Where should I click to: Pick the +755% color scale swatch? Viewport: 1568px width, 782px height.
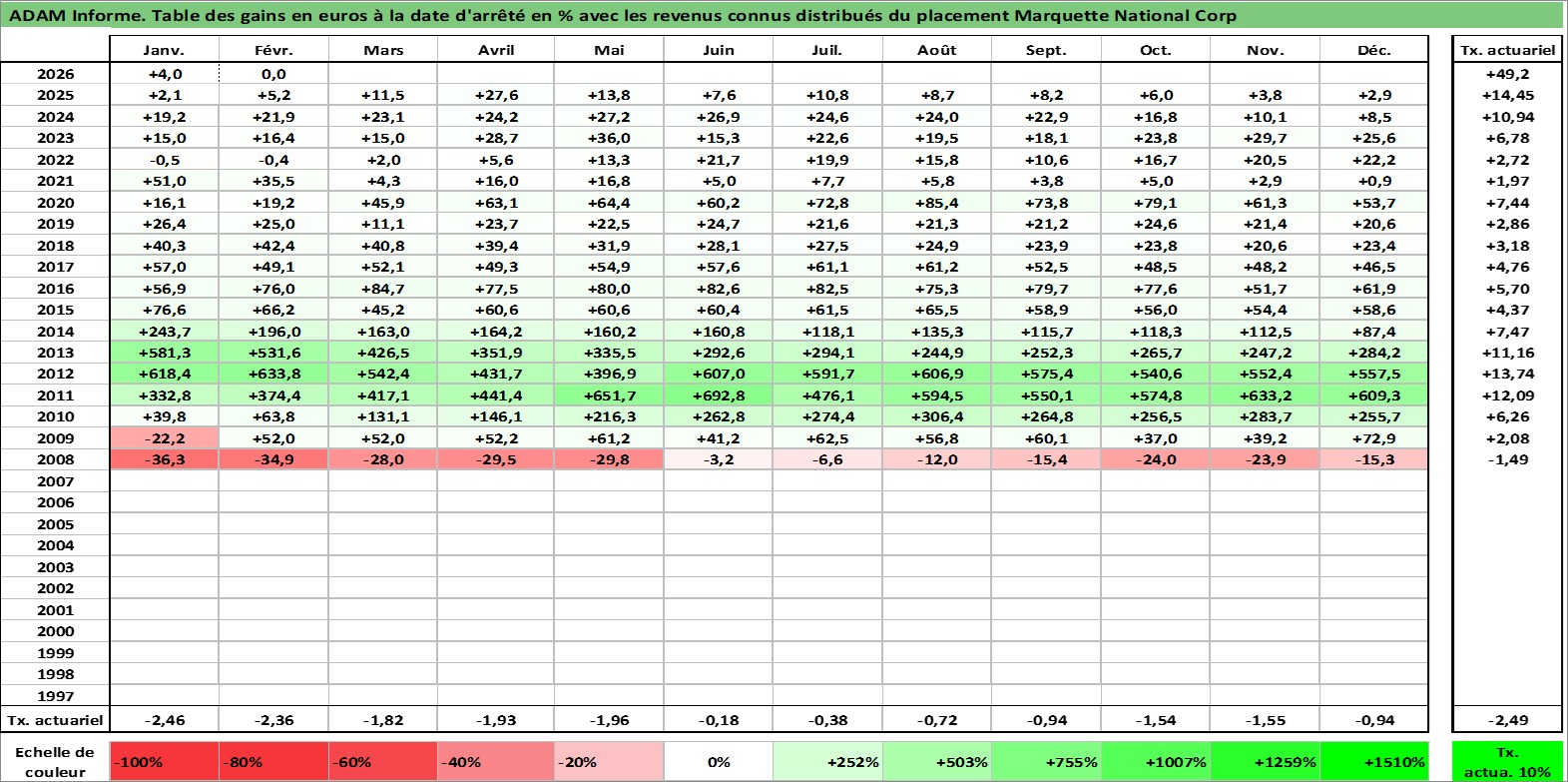click(1046, 762)
